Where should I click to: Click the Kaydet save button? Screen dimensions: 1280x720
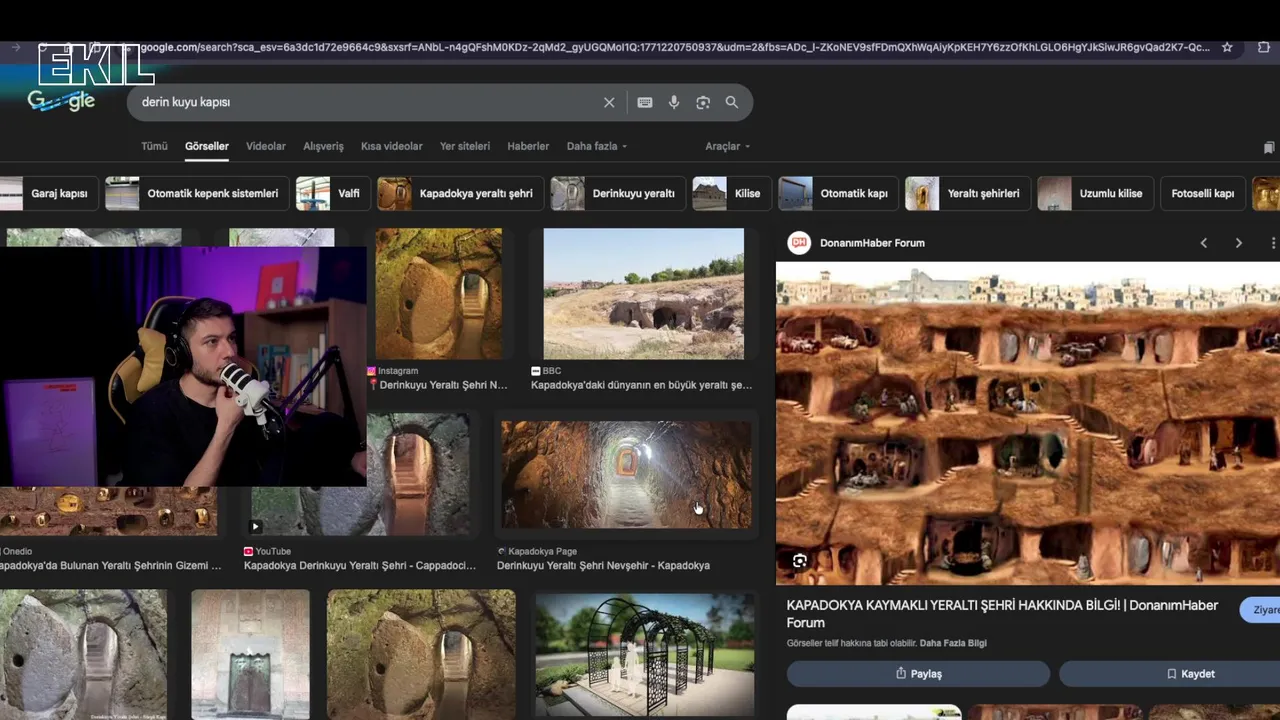pyautogui.click(x=1170, y=674)
